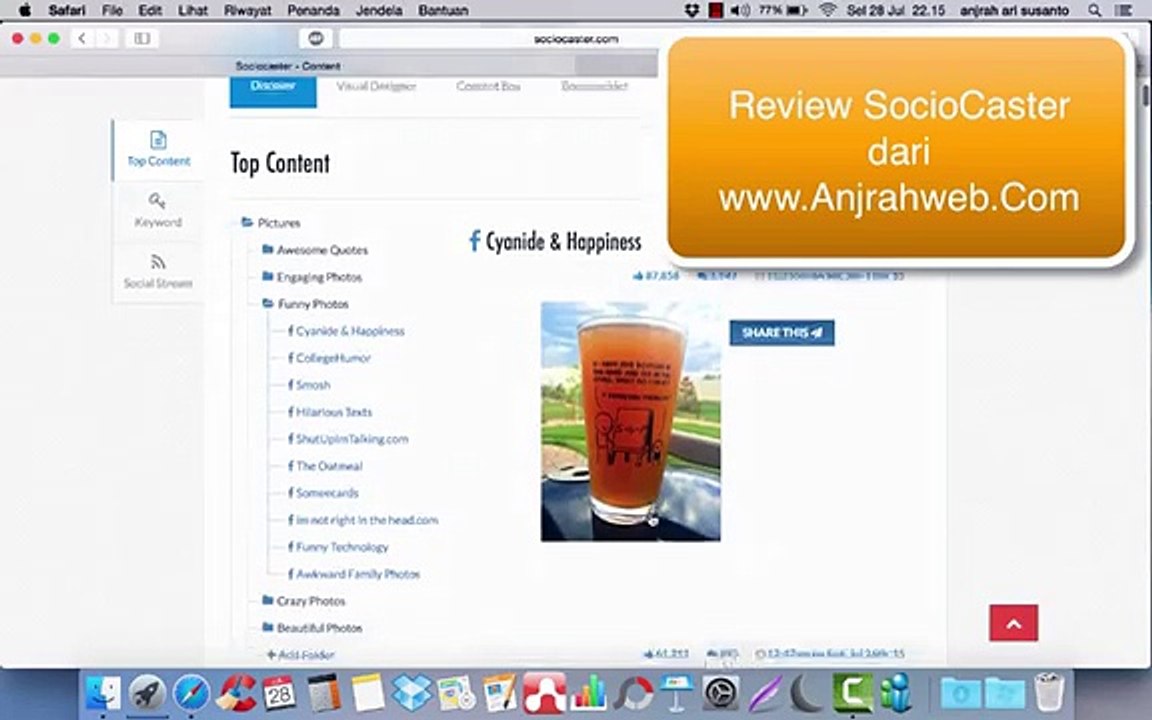This screenshot has width=1152, height=720.
Task: Open Calendar showing 28 in the Dock
Action: point(279,693)
